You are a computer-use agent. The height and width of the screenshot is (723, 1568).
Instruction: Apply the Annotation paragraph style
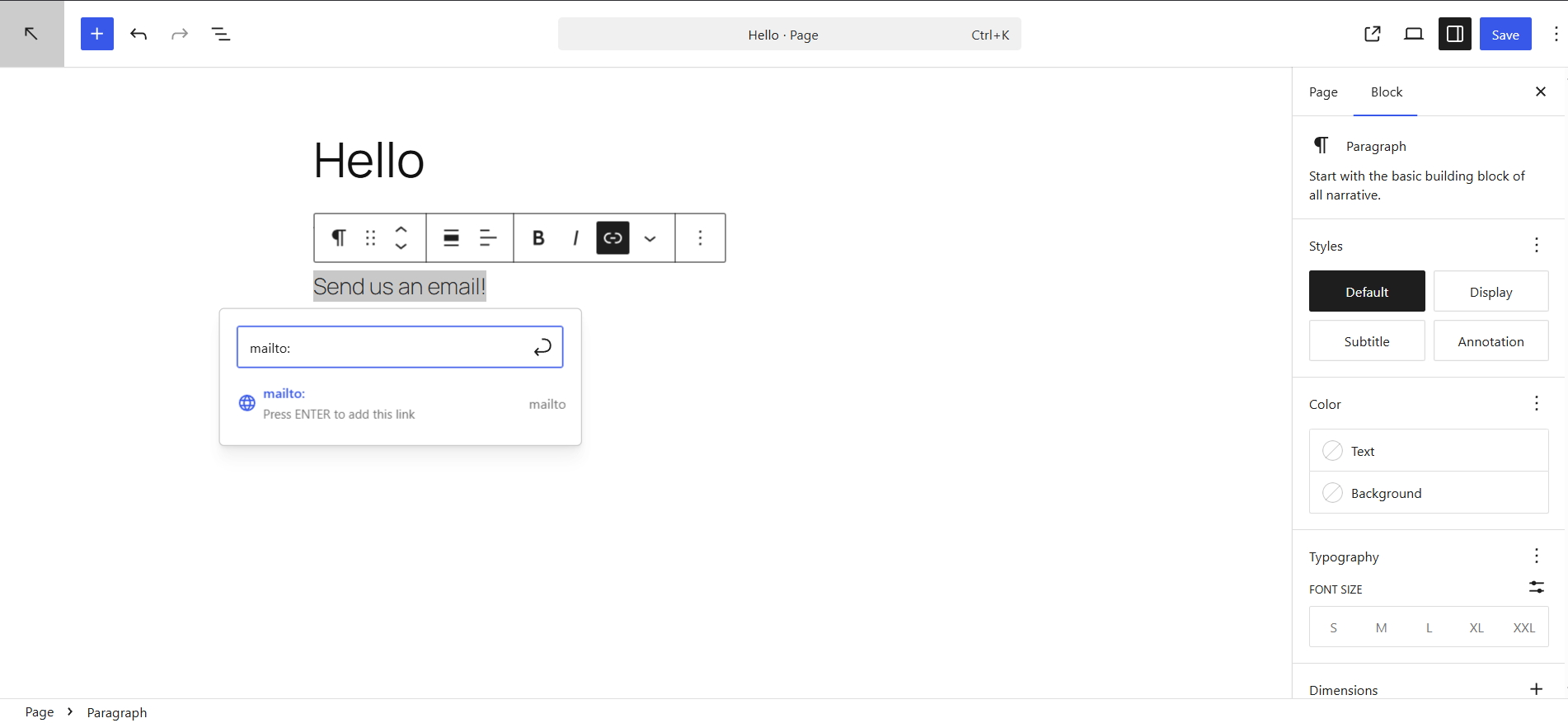(1491, 340)
